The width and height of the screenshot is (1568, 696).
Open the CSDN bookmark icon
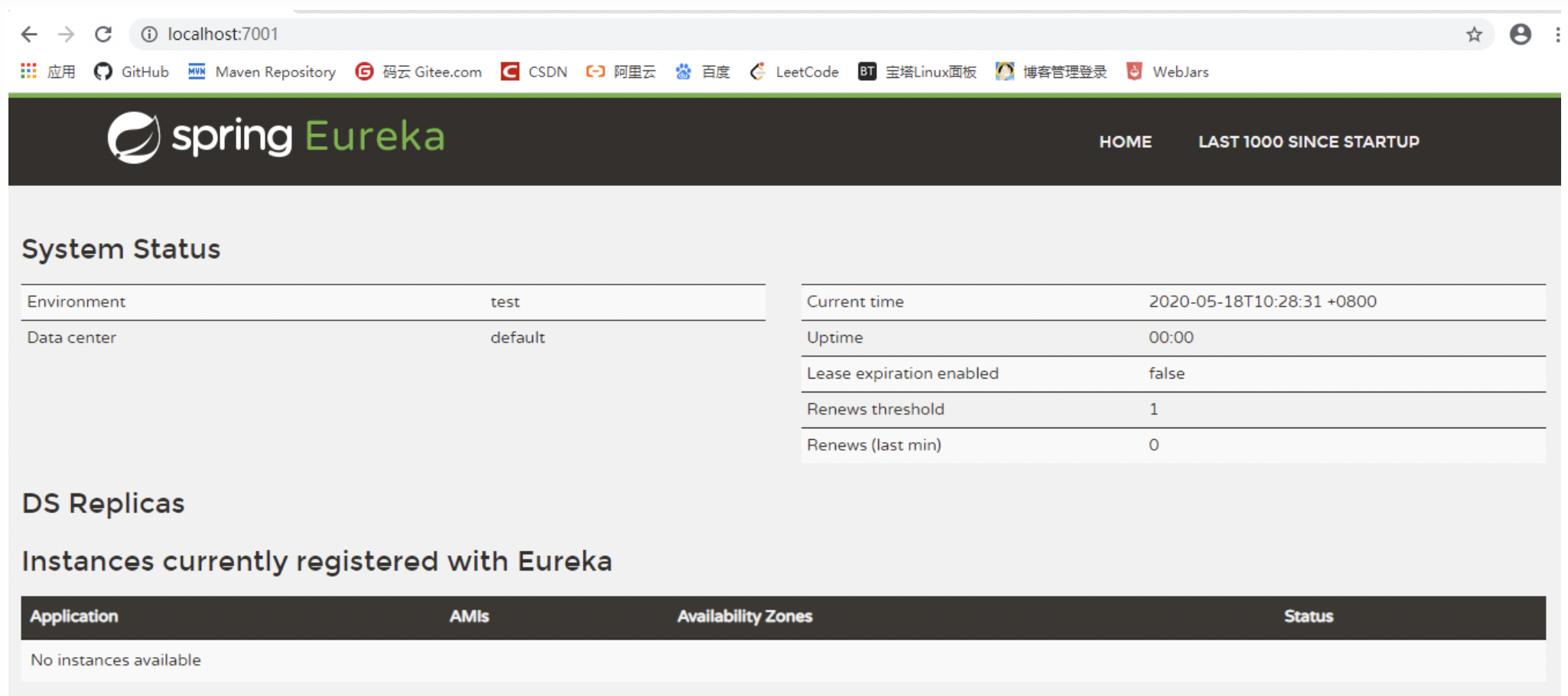tap(509, 71)
